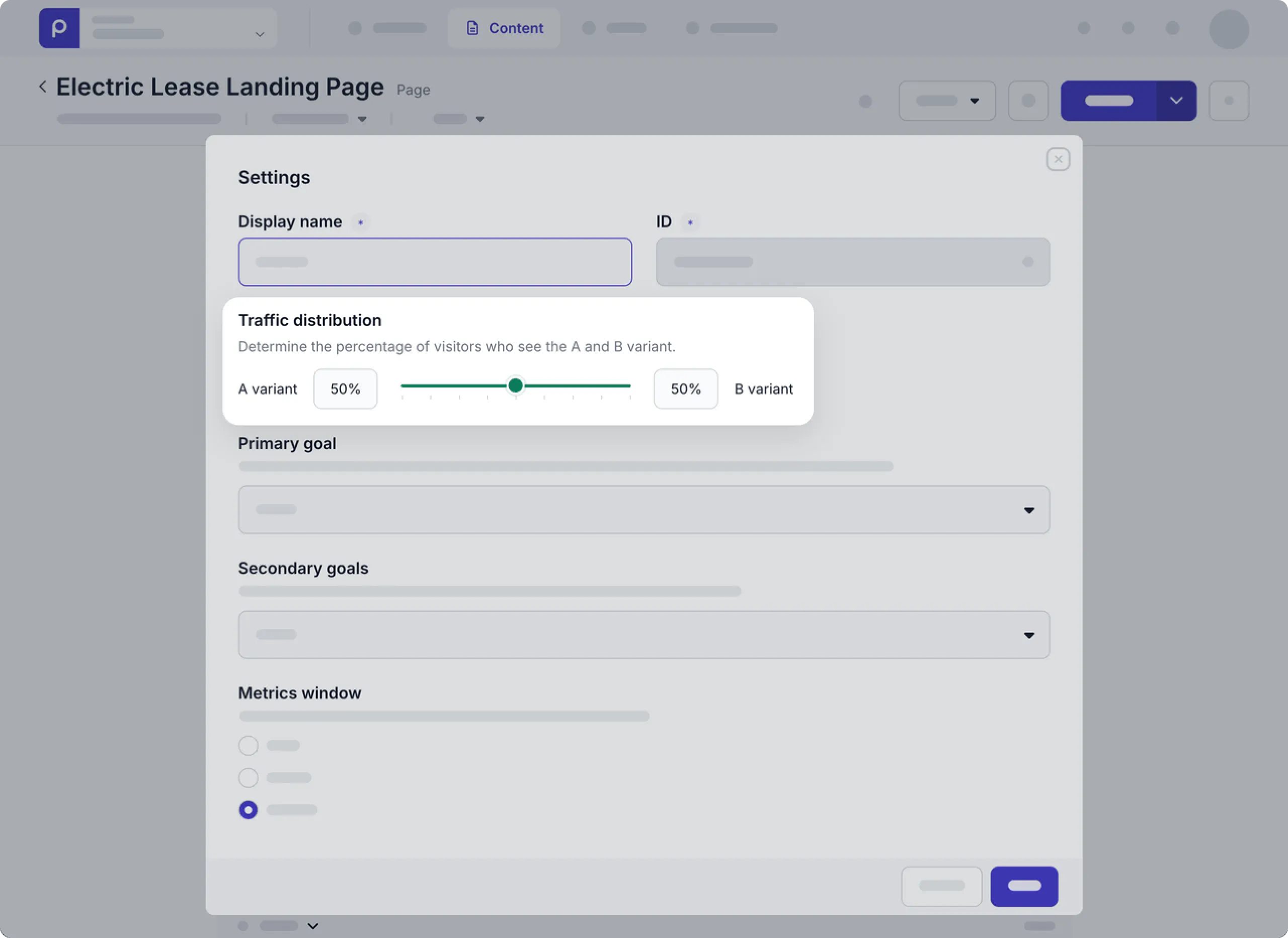The image size is (1288, 938).
Task: Click the purple confirm button in the dialog footer
Action: (1024, 886)
